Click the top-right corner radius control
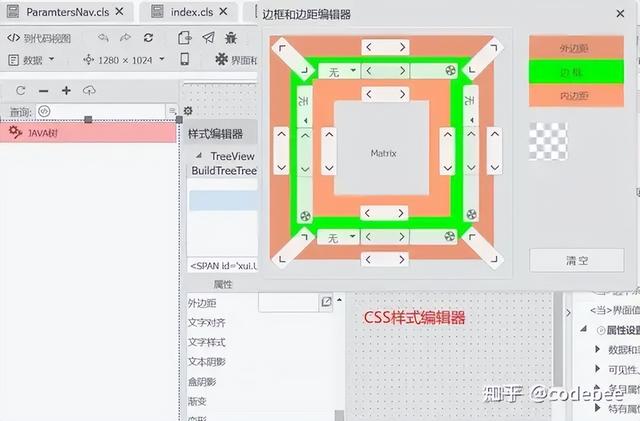640x421 pixels. point(483,59)
